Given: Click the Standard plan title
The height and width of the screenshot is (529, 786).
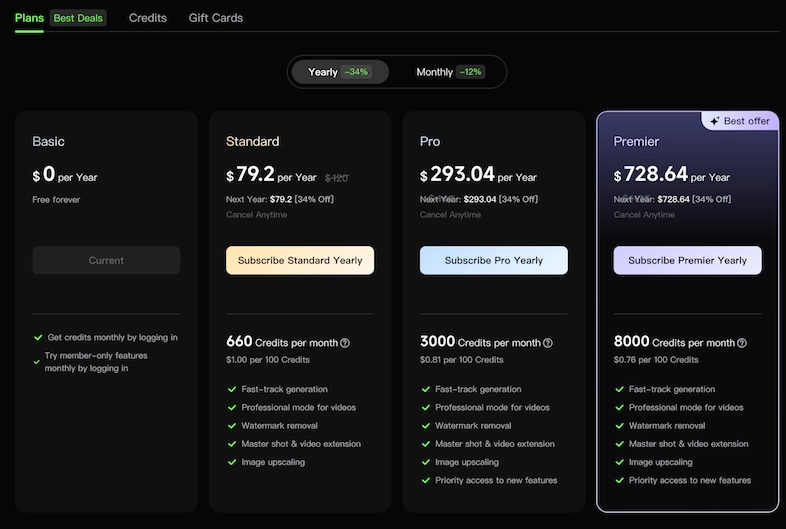Looking at the screenshot, I should pyautogui.click(x=253, y=141).
